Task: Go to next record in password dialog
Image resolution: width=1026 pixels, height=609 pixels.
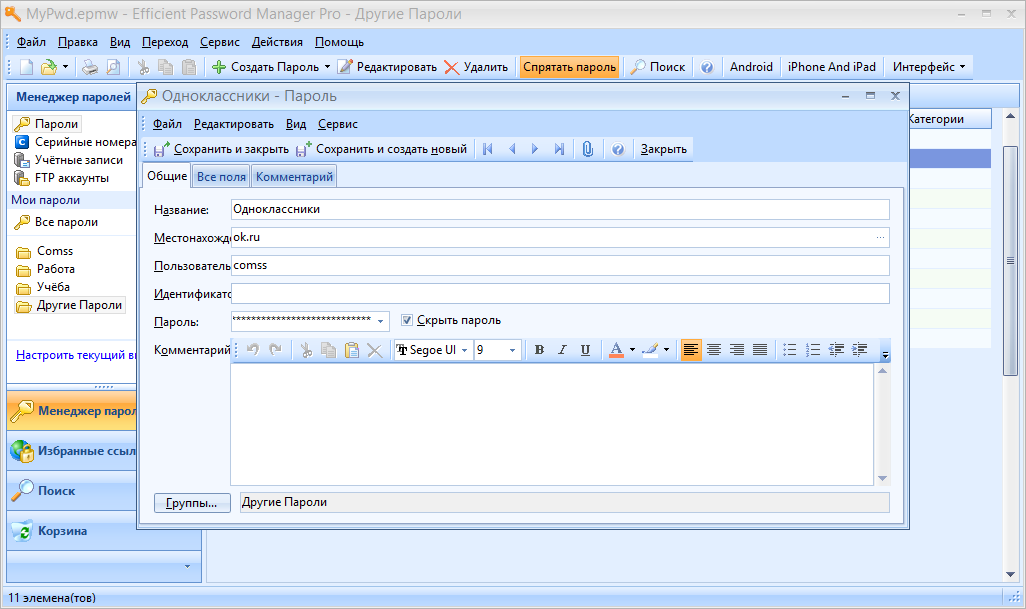Action: 535,149
